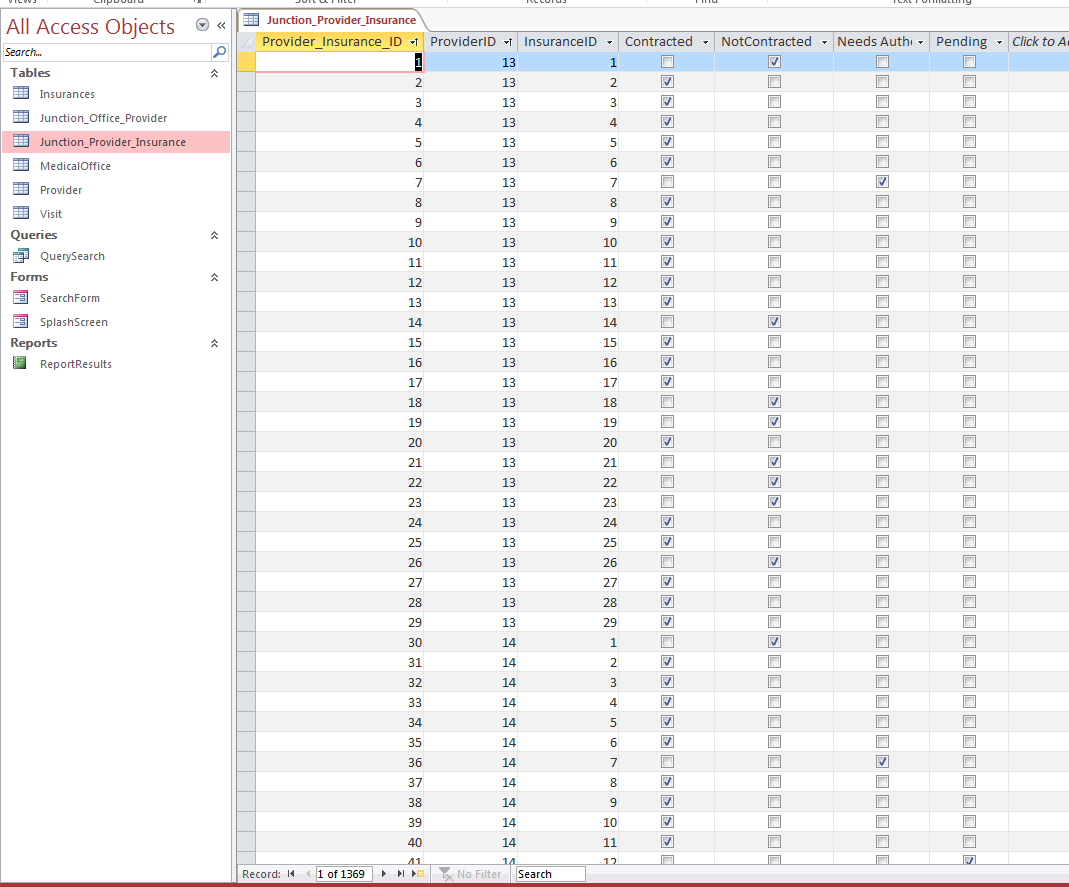Collapse the navigation pane with the shutter bar button

[x=222, y=25]
